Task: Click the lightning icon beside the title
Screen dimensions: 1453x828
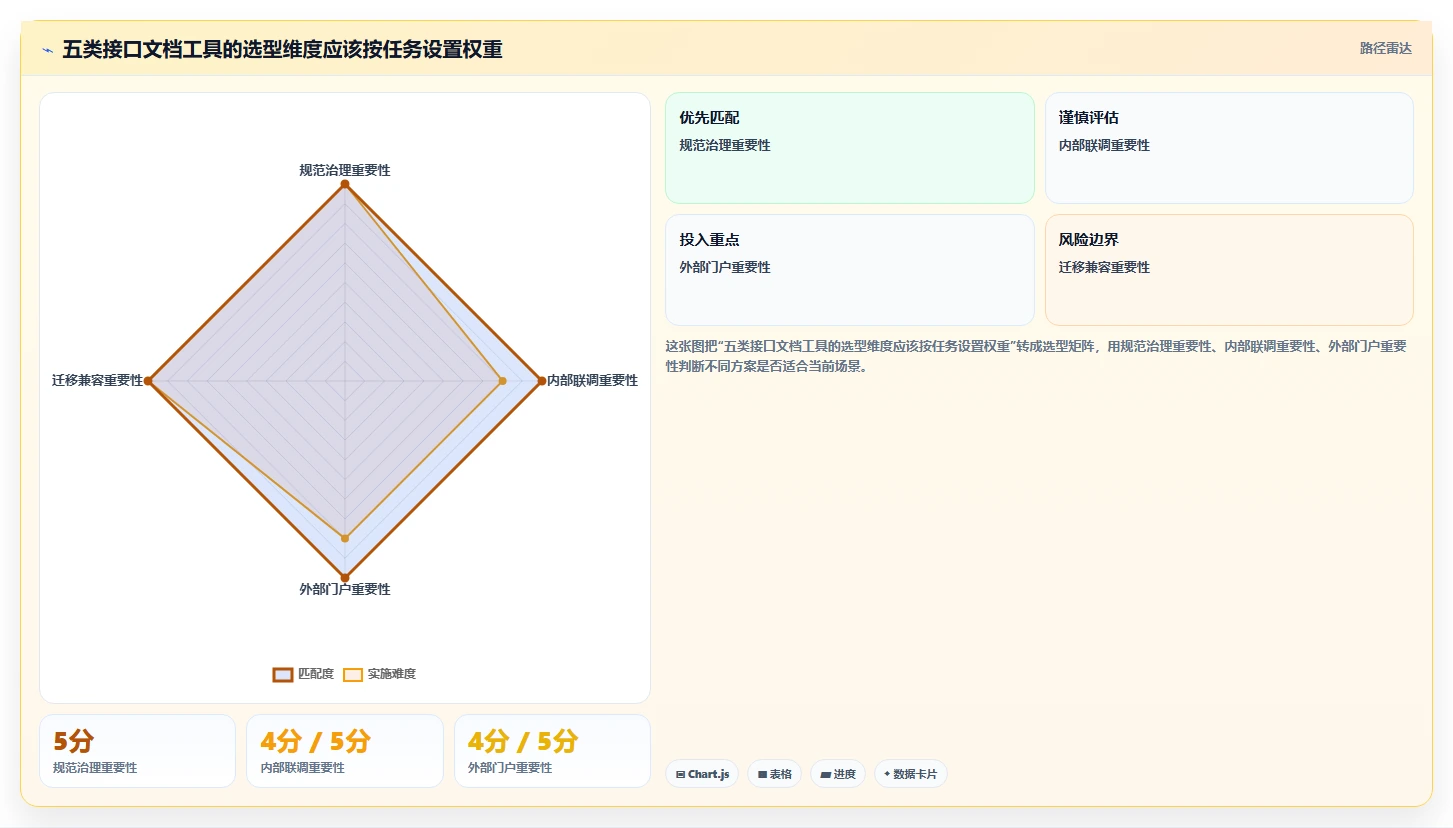Action: [48, 50]
